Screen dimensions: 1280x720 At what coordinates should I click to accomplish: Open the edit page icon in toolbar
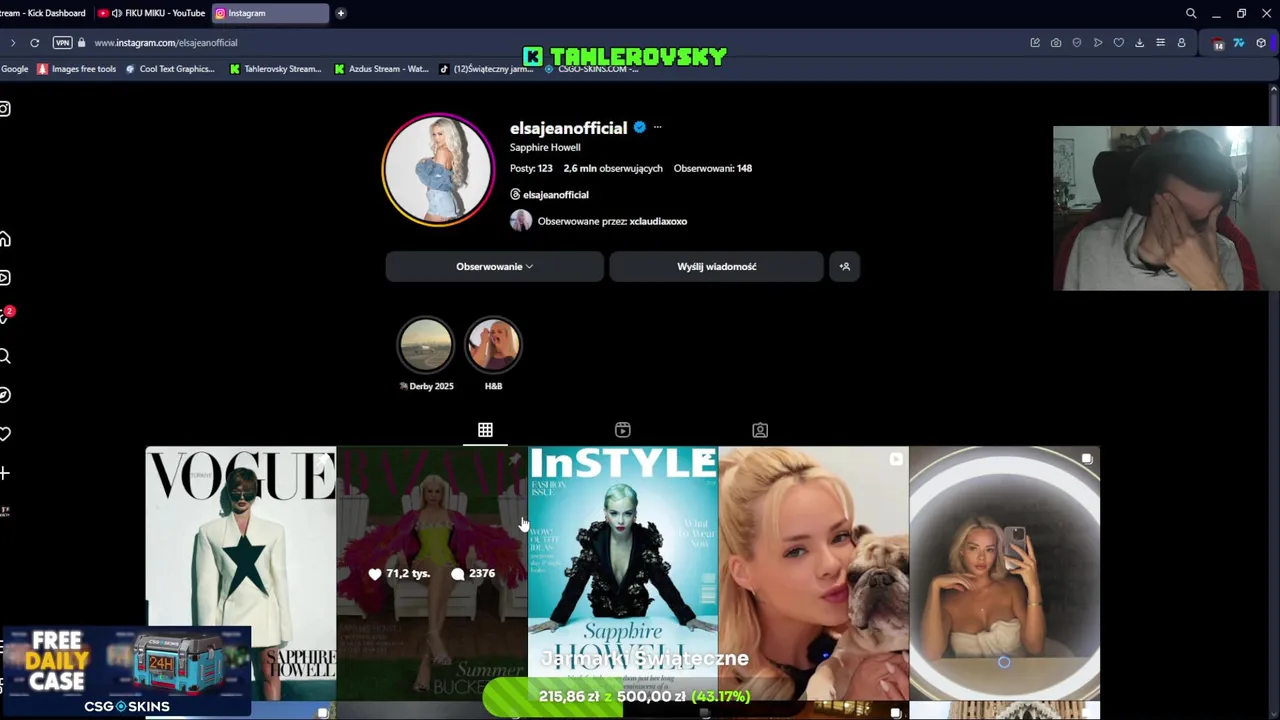click(x=1035, y=43)
